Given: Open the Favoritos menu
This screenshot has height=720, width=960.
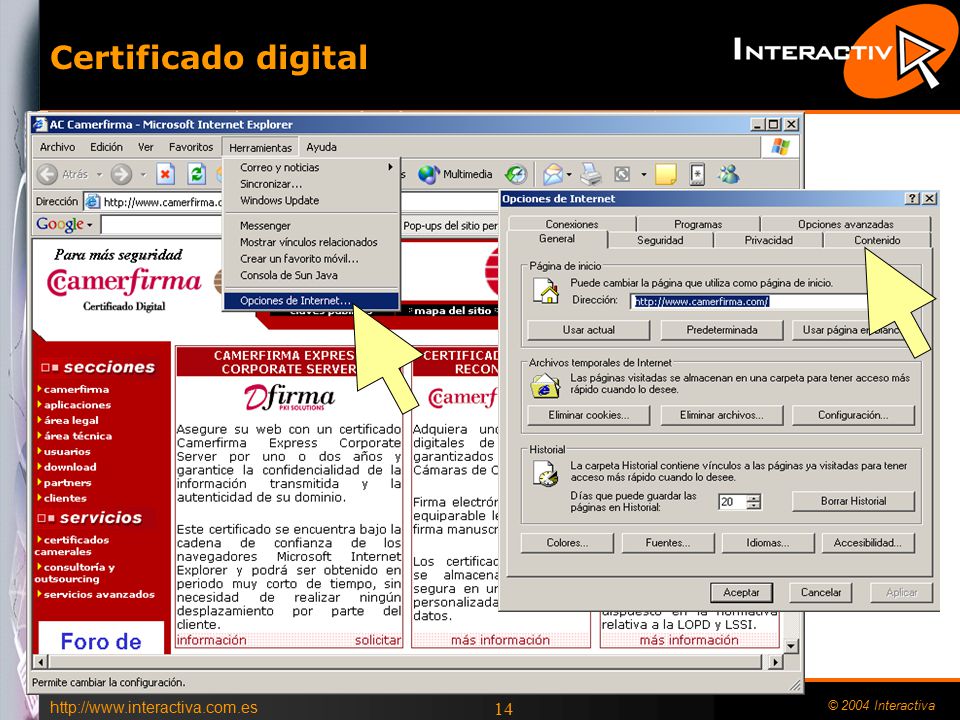Looking at the screenshot, I should coord(190,147).
